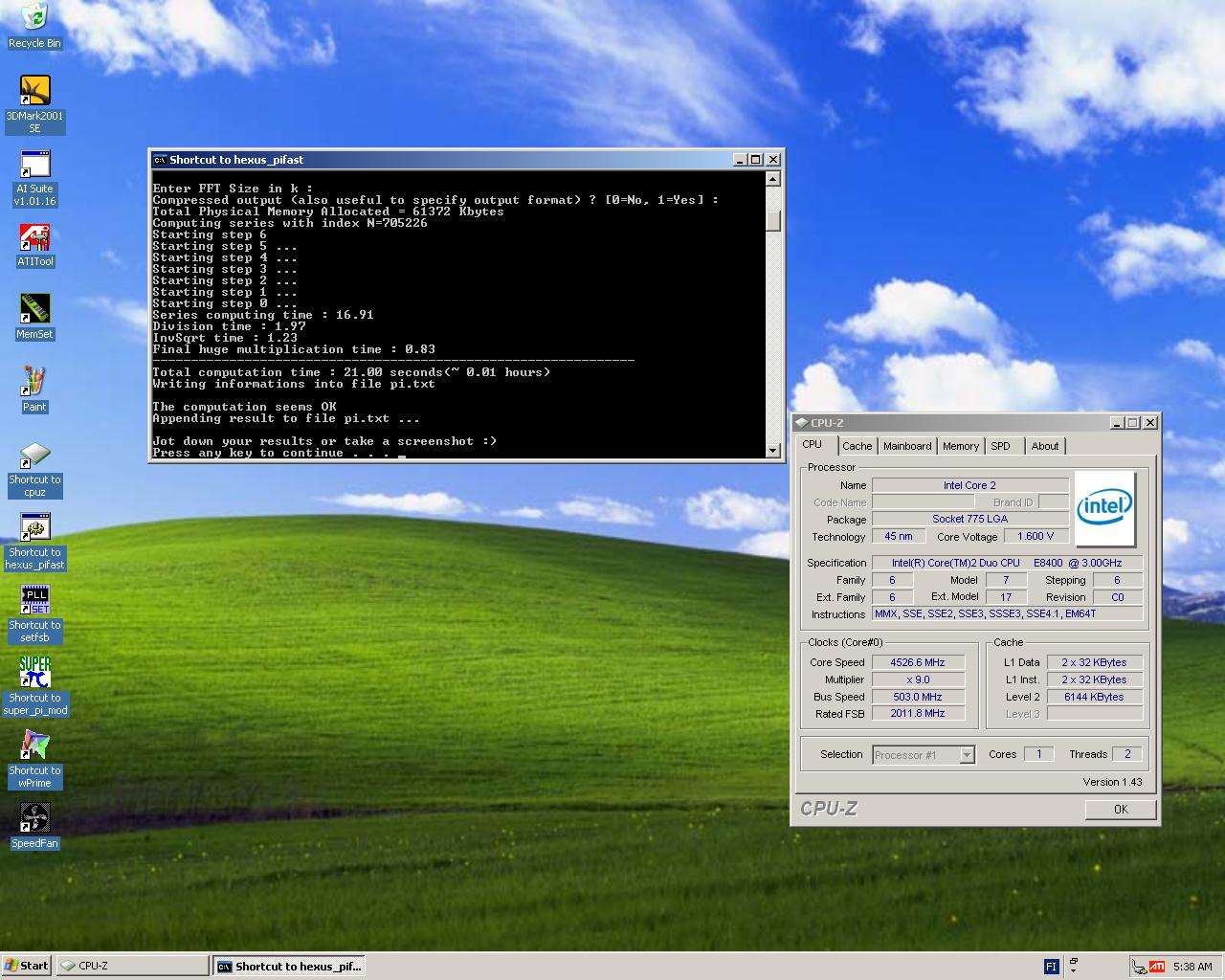Close the CPU-Z window
This screenshot has width=1225, height=980.
[x=1150, y=422]
